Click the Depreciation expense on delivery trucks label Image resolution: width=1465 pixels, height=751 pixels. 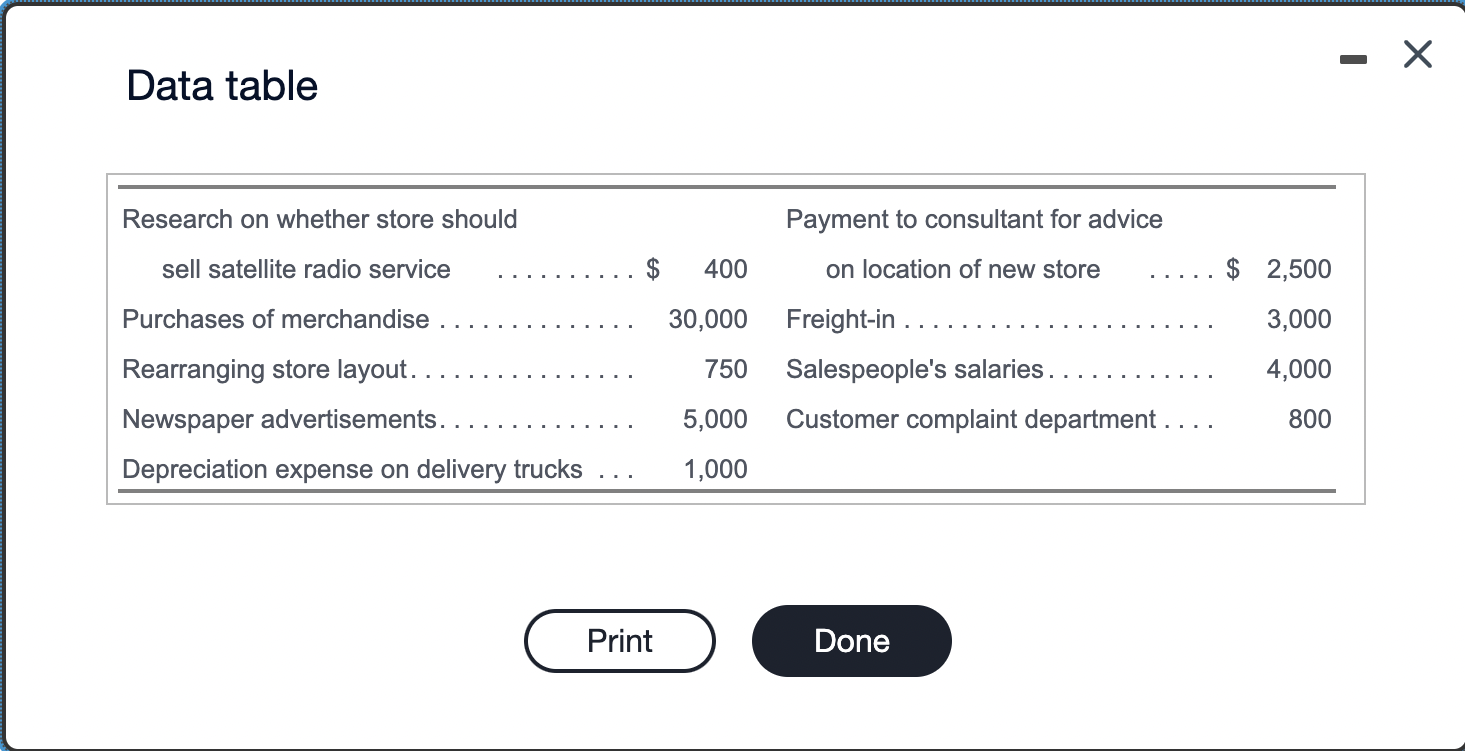pos(351,469)
